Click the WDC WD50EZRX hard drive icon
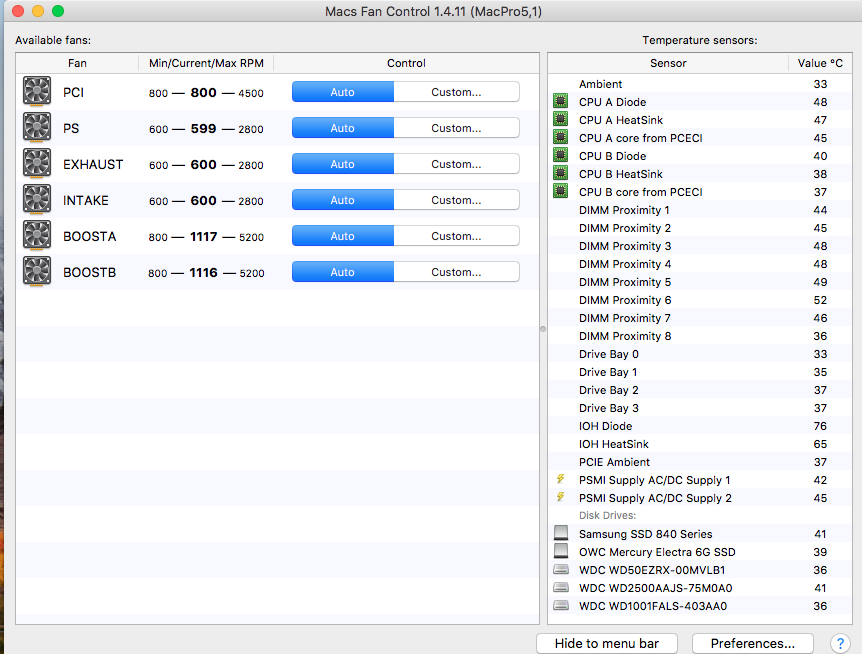862x654 pixels. (x=561, y=569)
